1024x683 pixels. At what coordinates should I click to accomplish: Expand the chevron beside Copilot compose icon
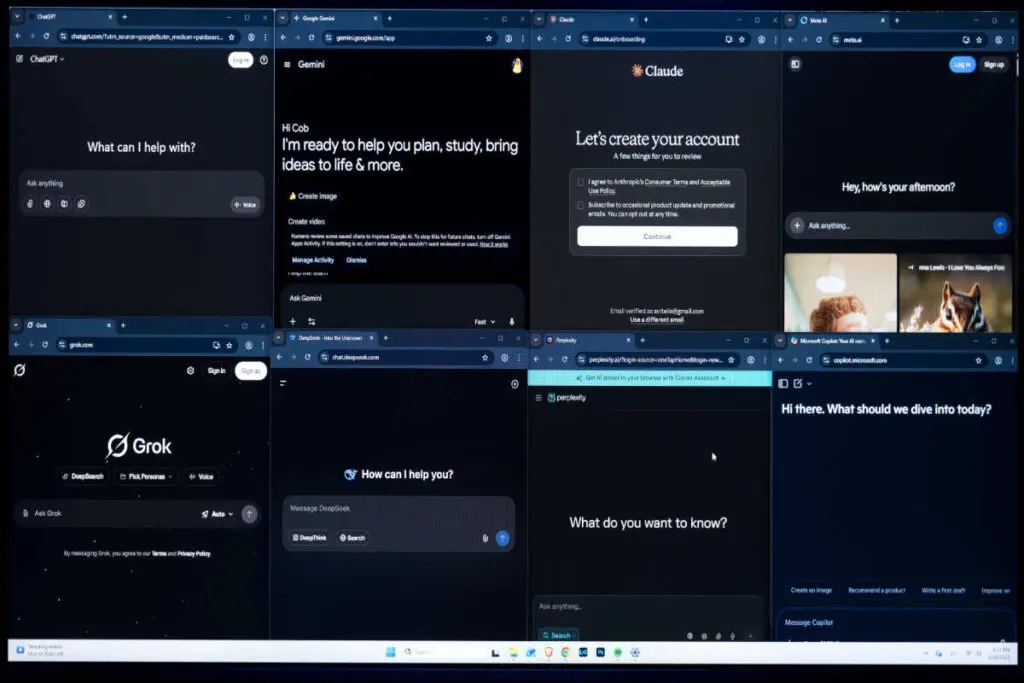(x=810, y=384)
